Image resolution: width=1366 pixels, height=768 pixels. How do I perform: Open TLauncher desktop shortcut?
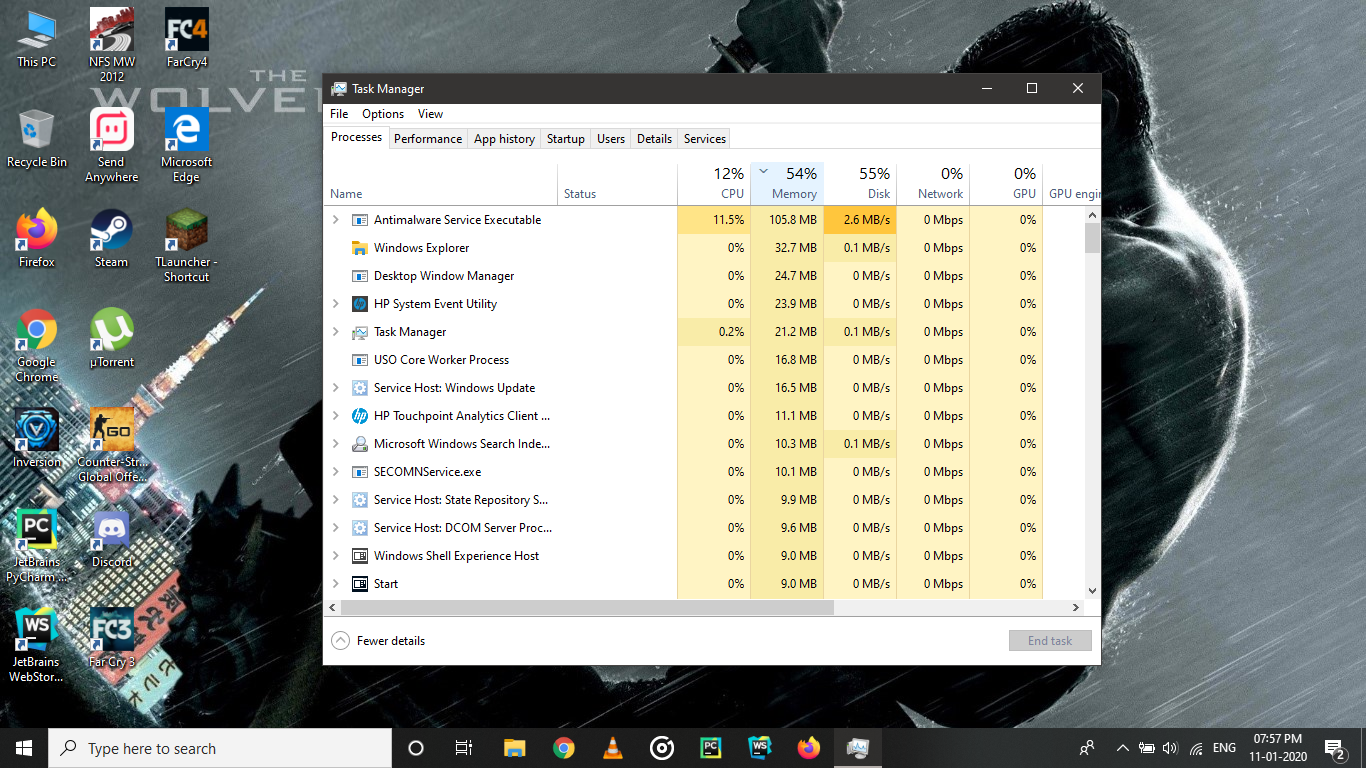186,246
